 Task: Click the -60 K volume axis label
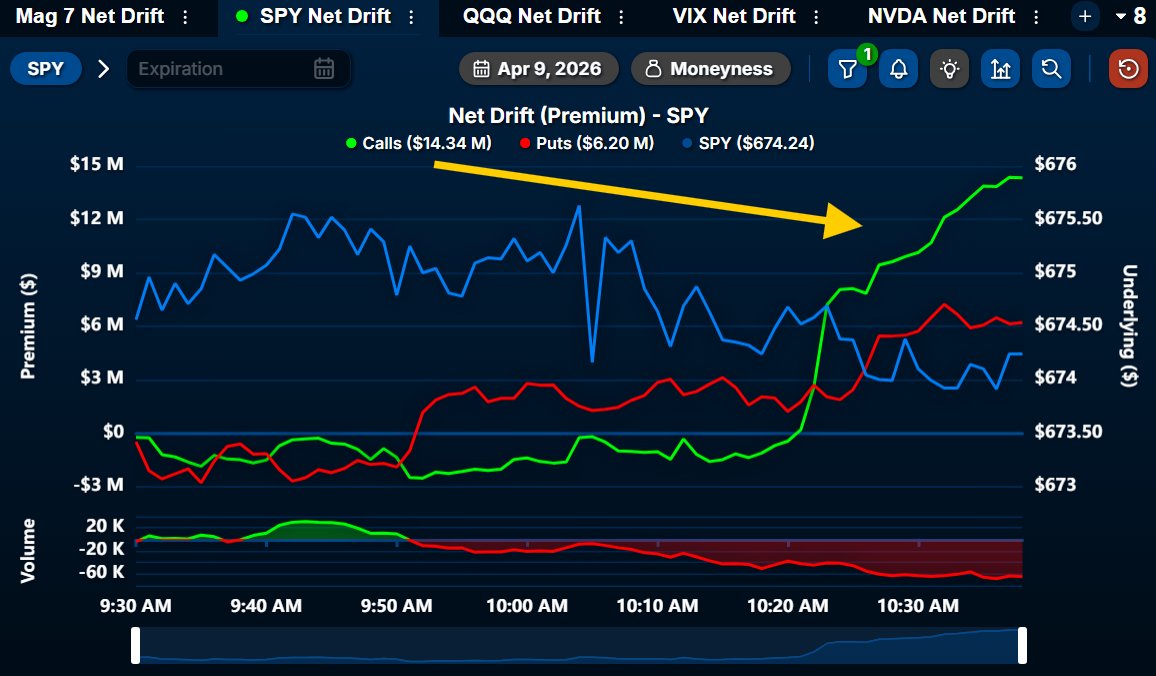coord(102,572)
